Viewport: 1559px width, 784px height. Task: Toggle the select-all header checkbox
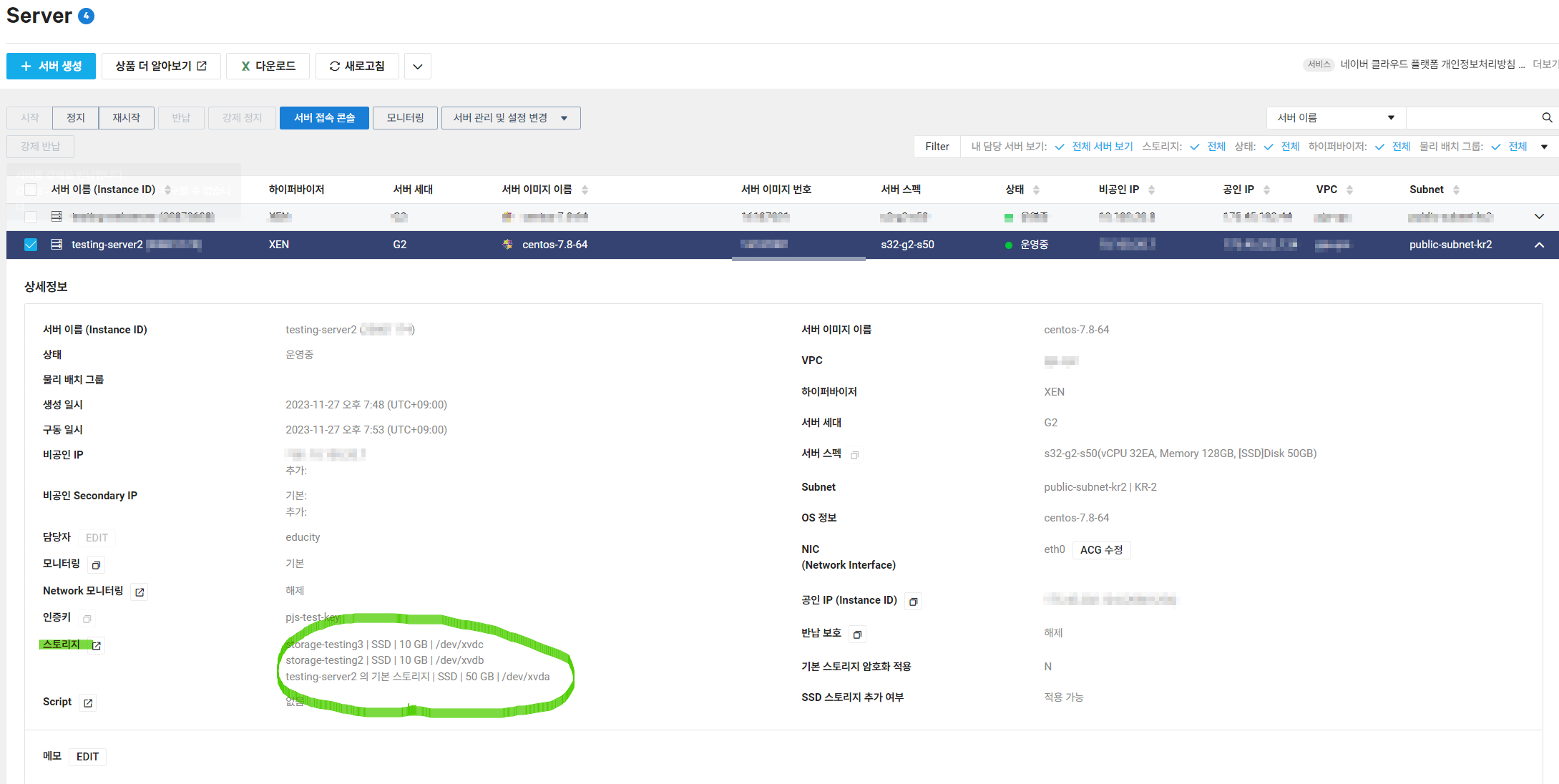(31, 190)
